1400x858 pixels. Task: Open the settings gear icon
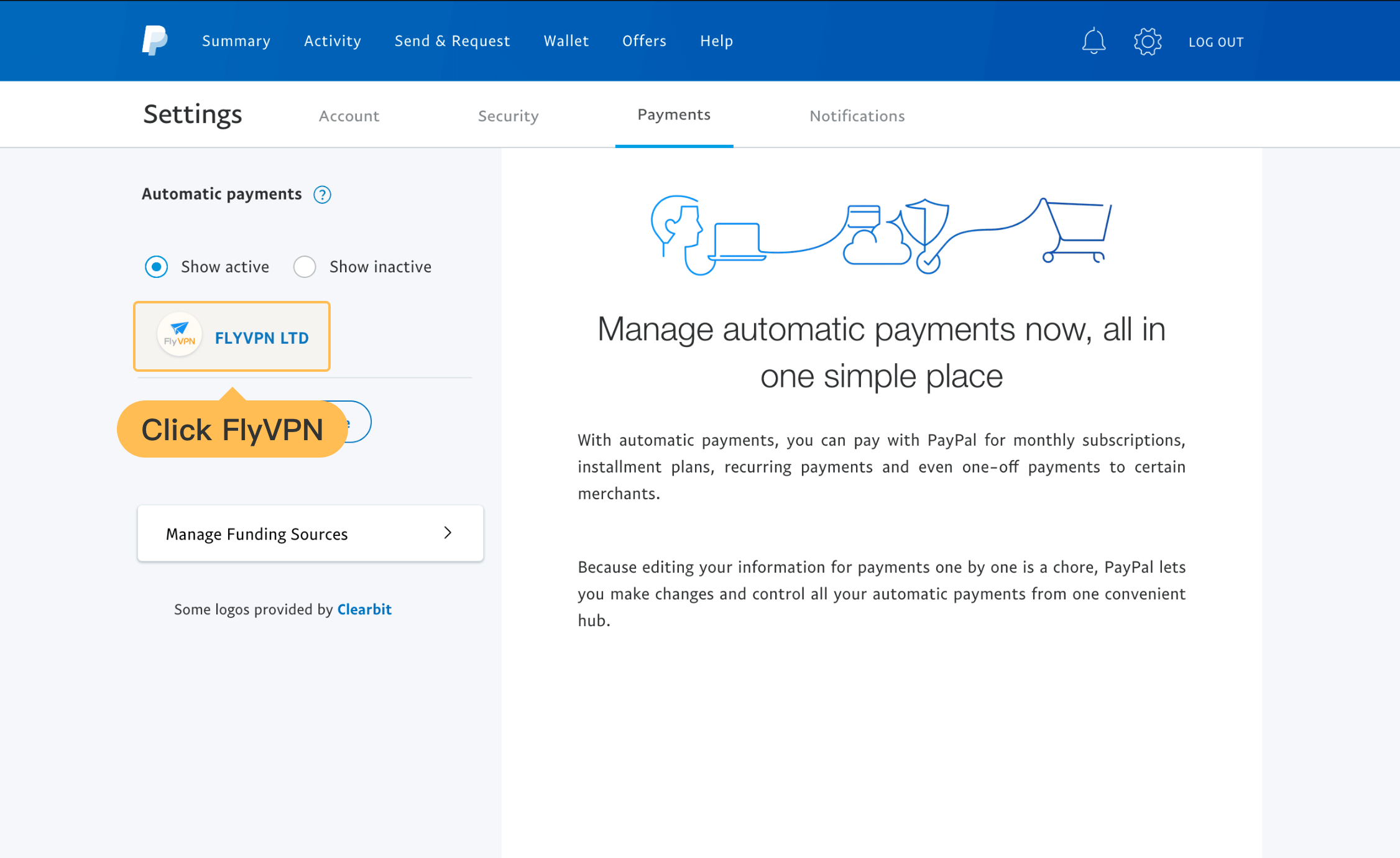1147,42
